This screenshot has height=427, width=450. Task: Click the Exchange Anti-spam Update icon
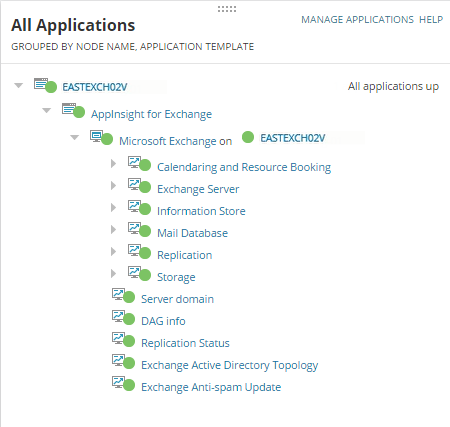(123, 384)
